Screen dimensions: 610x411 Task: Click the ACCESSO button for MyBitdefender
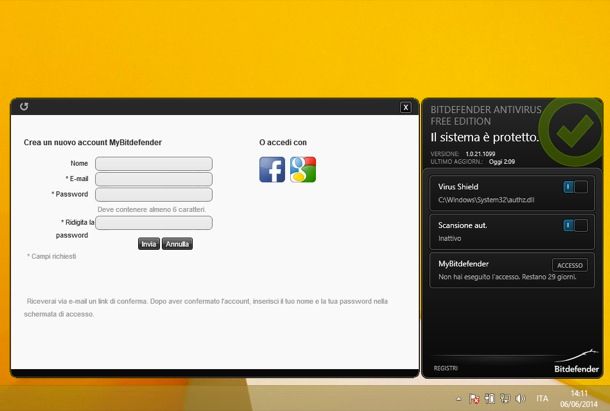[x=570, y=265]
